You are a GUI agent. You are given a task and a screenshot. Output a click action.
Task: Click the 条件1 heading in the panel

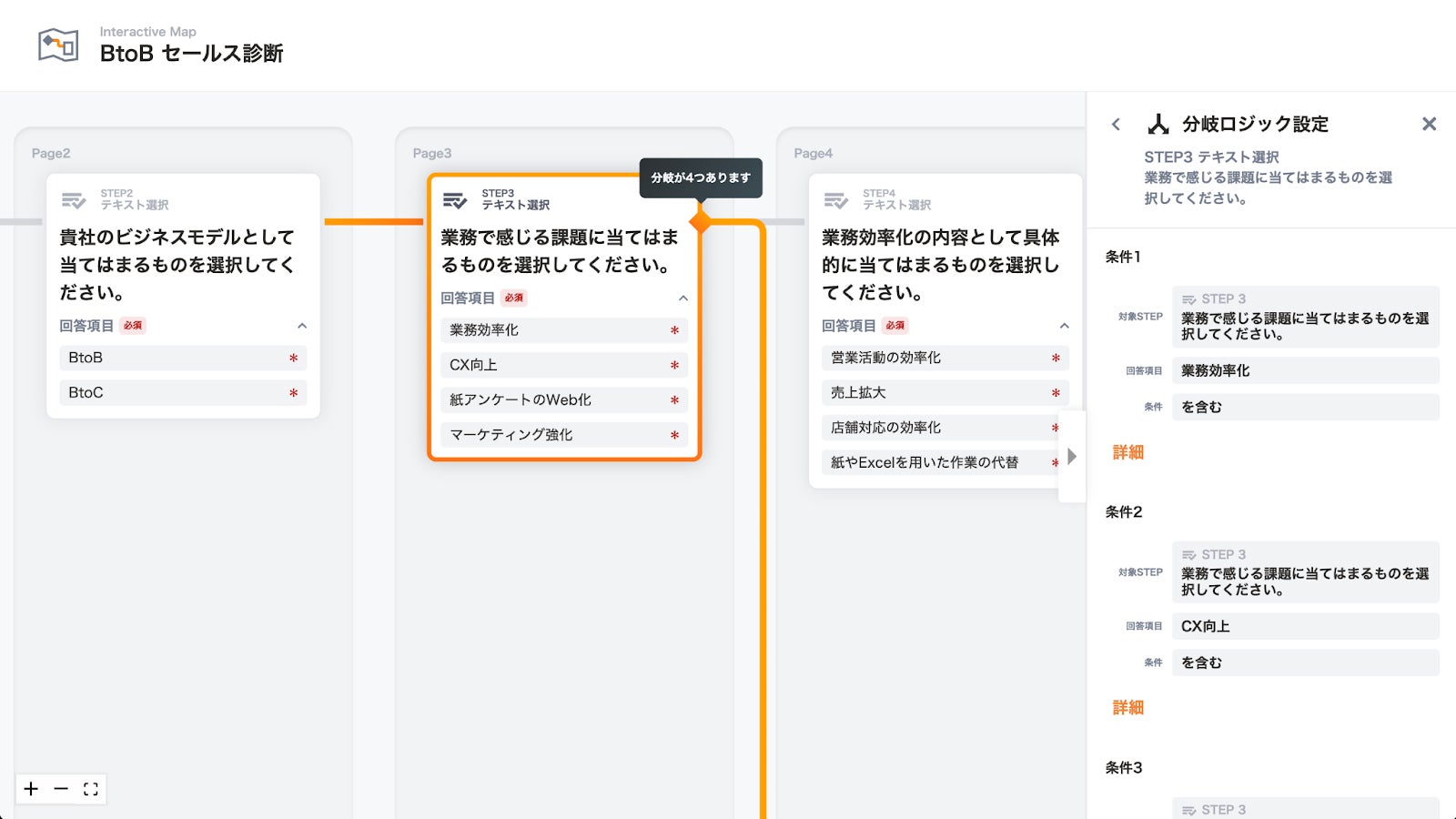coord(1123,257)
